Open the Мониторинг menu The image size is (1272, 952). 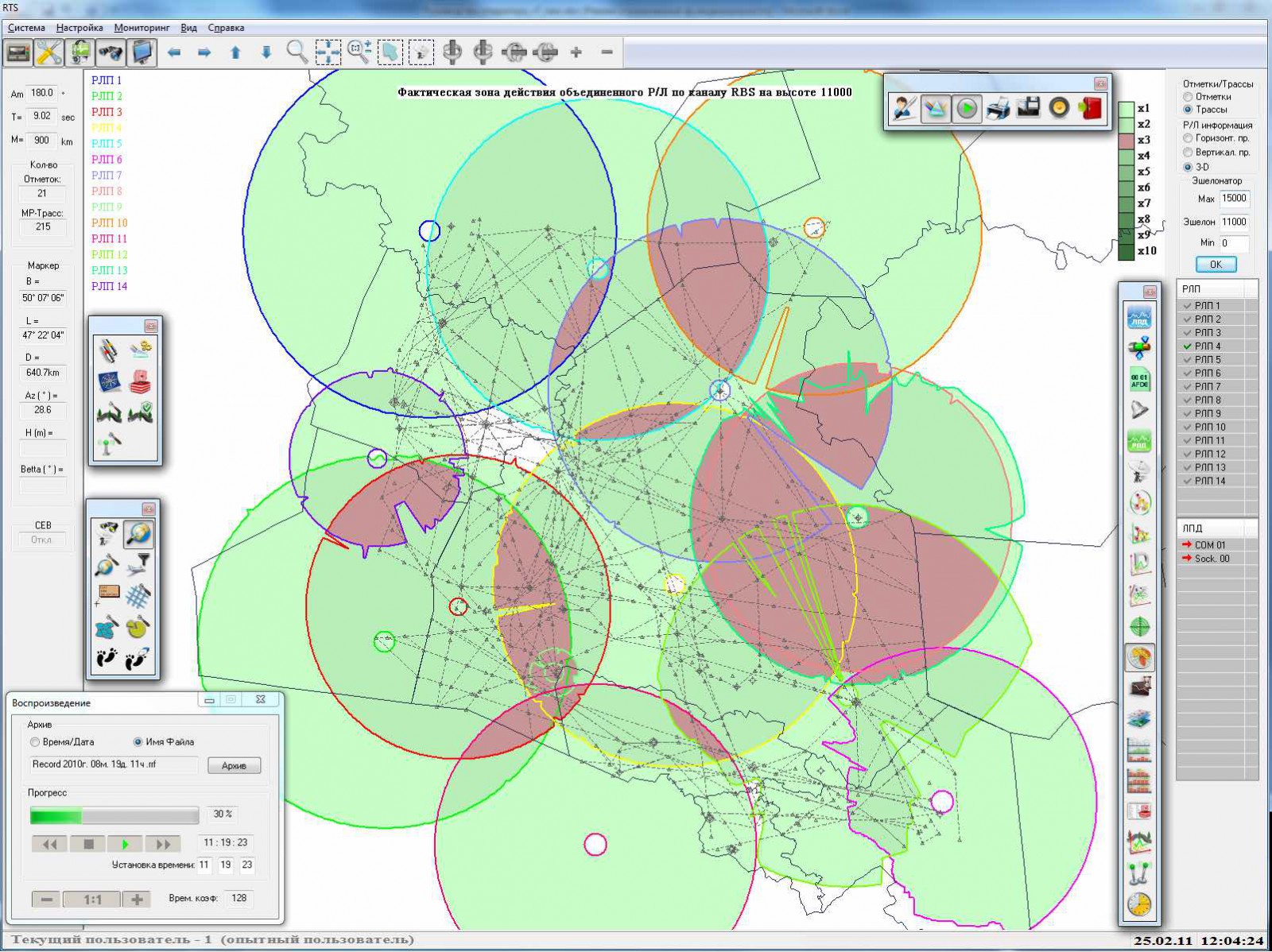pos(142,28)
